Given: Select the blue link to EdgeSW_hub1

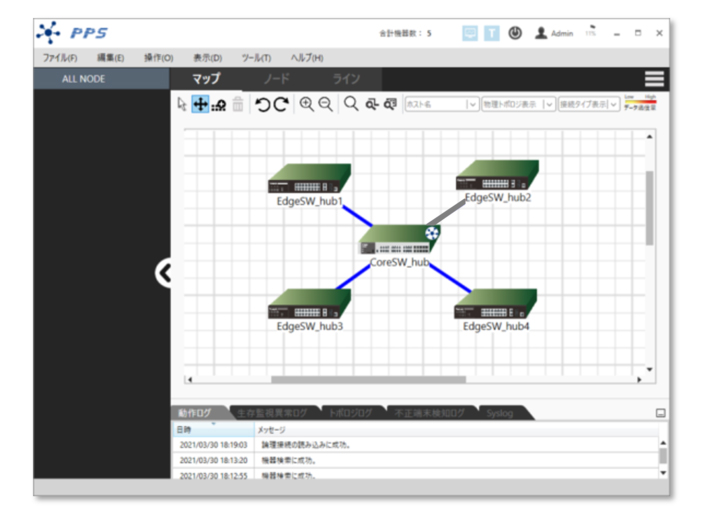Looking at the screenshot, I should point(357,216).
